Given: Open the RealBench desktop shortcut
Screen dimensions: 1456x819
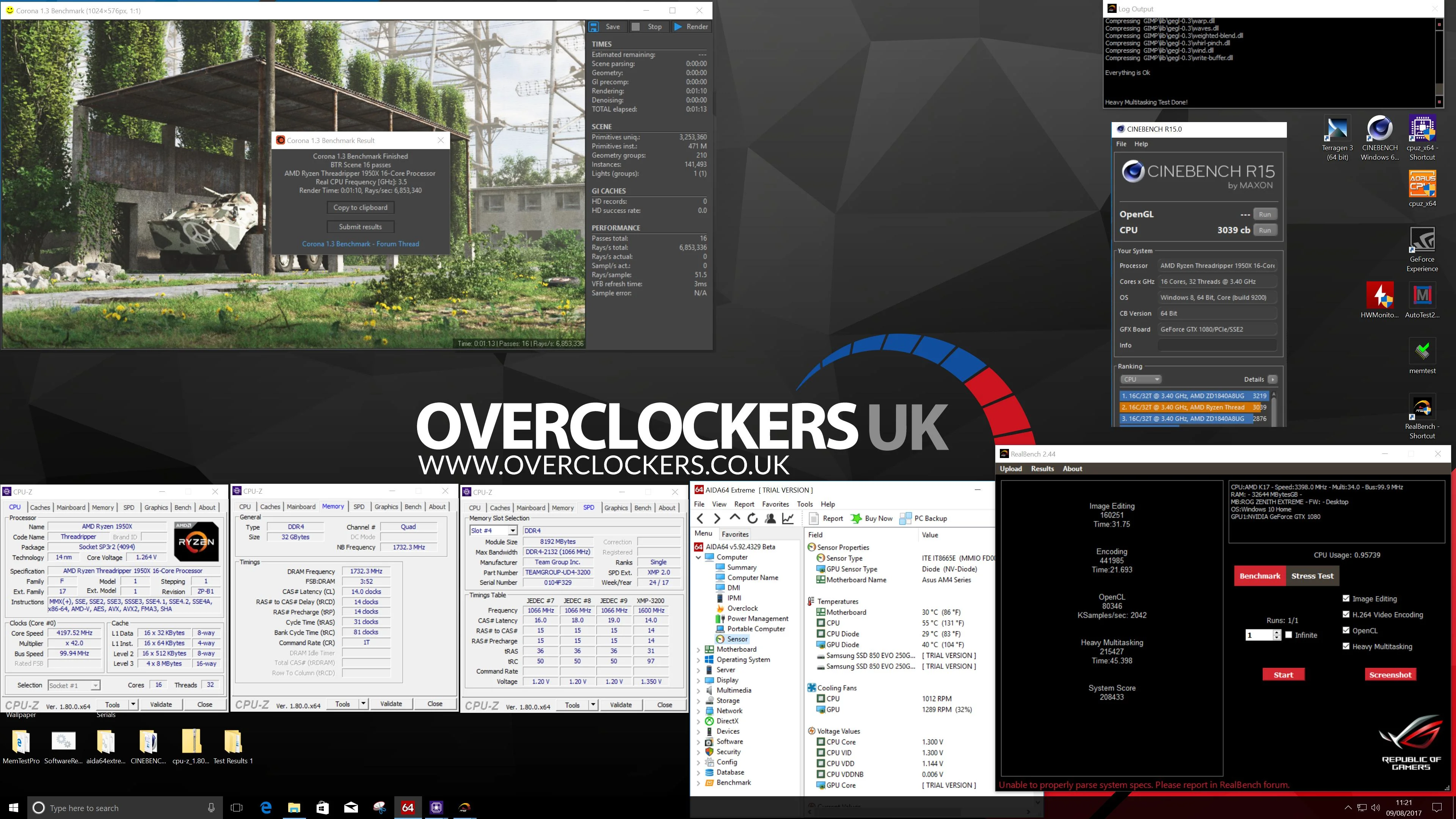Looking at the screenshot, I should (x=1422, y=417).
